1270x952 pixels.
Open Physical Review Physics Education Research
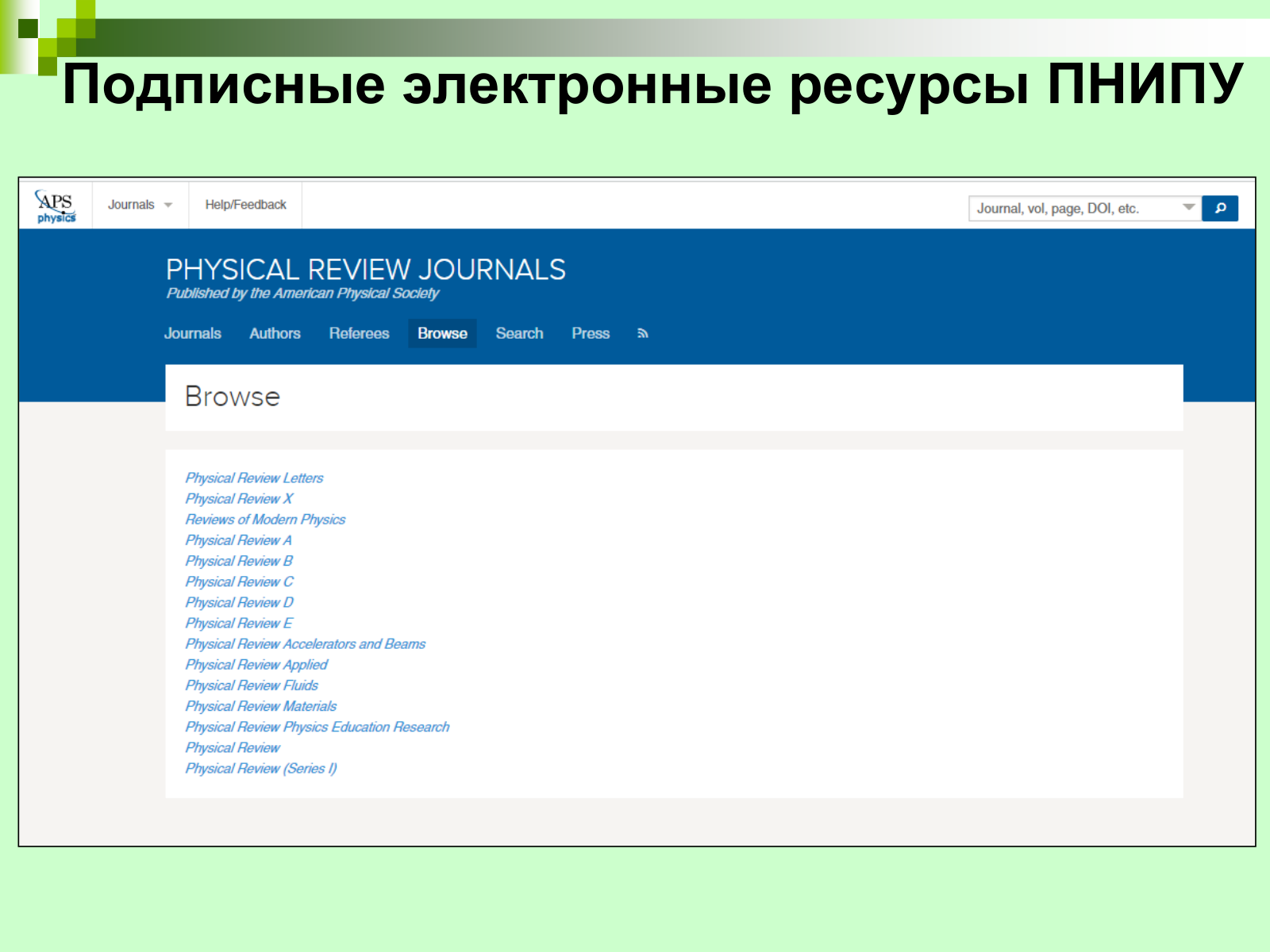point(317,727)
